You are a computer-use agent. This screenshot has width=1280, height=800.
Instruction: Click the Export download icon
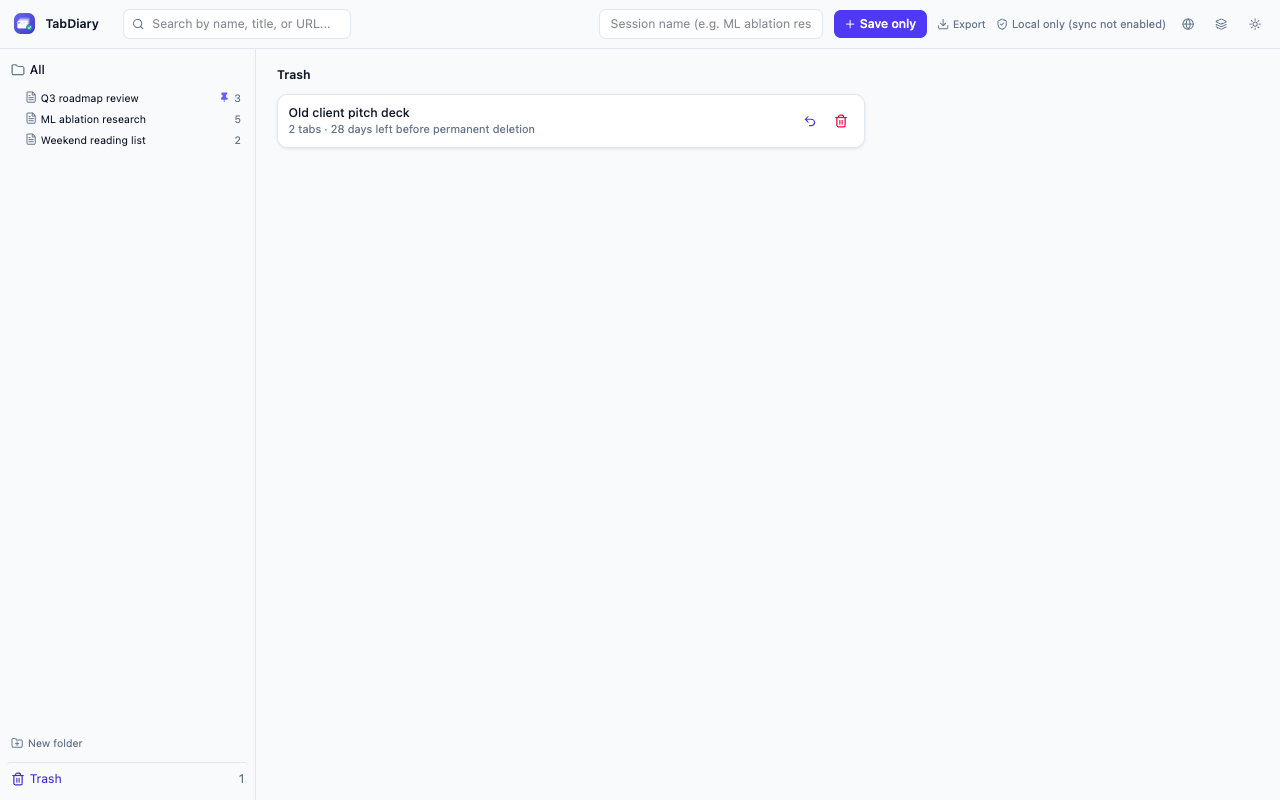pos(943,24)
